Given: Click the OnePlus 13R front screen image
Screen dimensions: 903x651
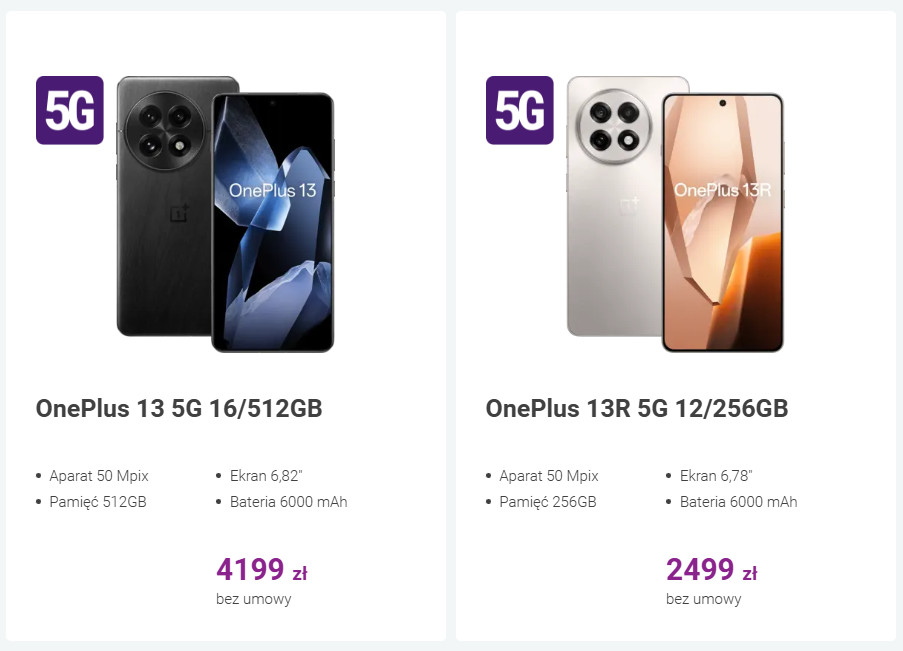Looking at the screenshot, I should (723, 222).
